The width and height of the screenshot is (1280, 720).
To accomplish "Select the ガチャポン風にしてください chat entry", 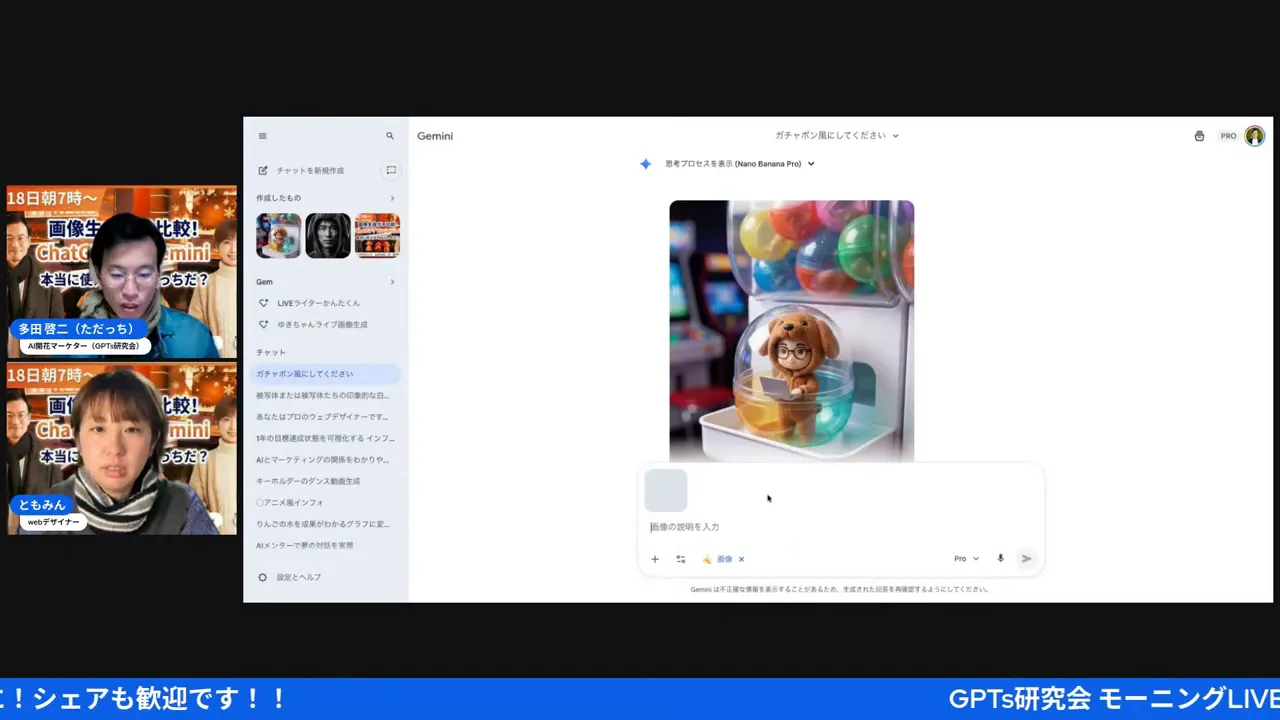I will point(306,373).
